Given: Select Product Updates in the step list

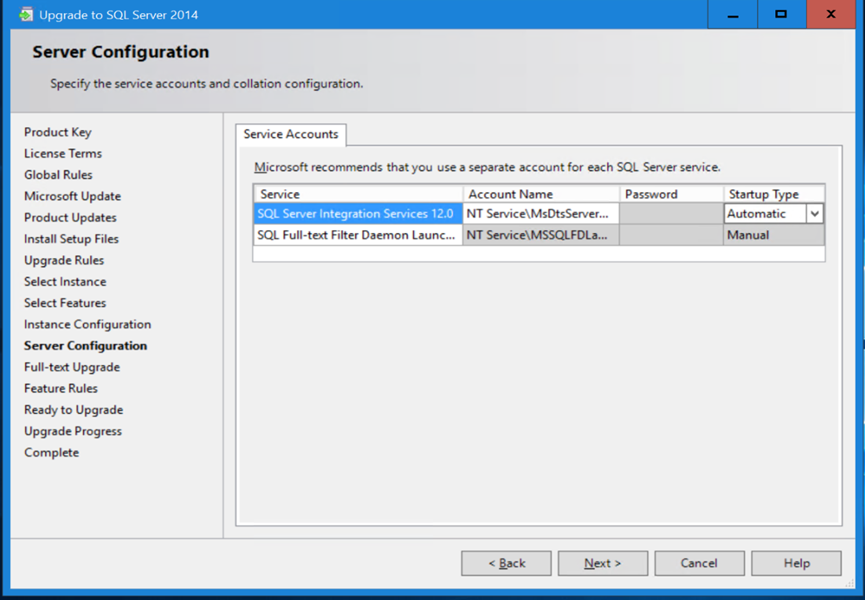Looking at the screenshot, I should (70, 218).
